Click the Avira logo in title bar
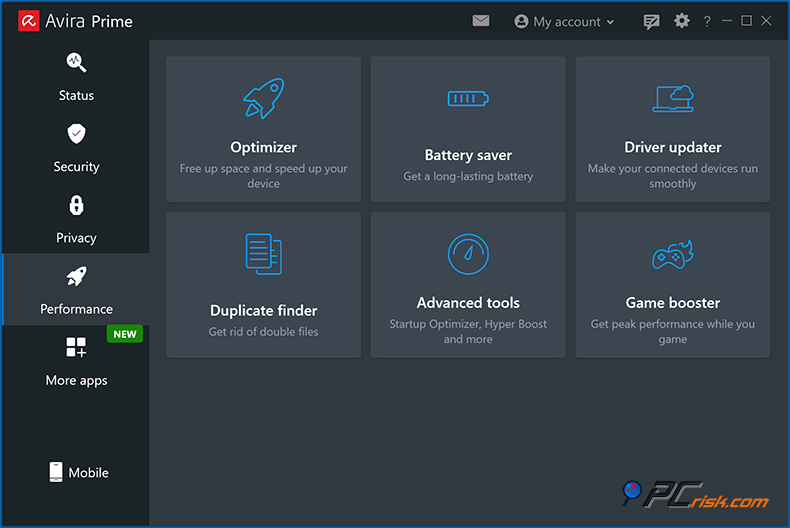 (28, 21)
